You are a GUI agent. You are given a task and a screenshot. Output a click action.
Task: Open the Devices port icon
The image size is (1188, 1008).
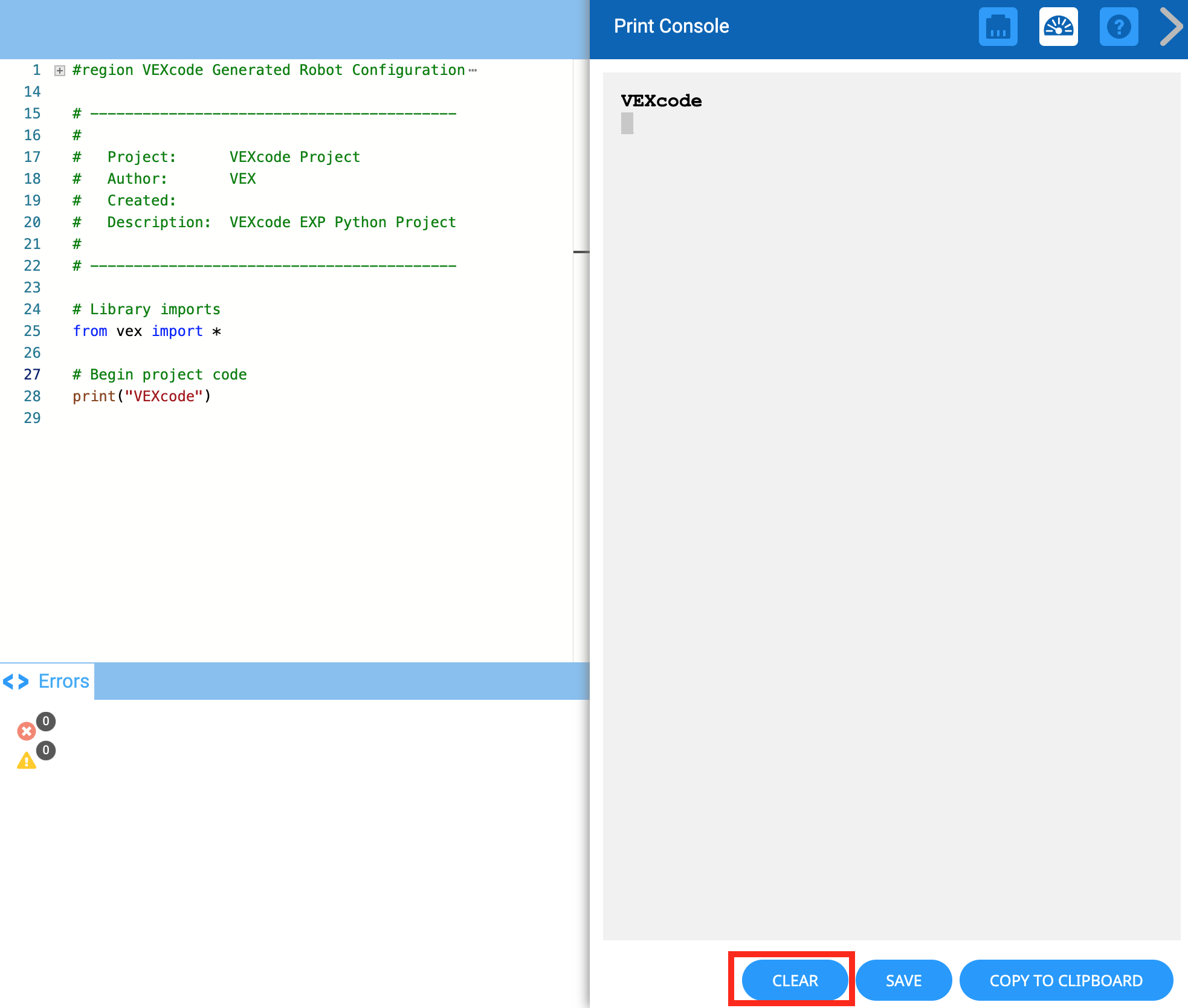[x=998, y=27]
